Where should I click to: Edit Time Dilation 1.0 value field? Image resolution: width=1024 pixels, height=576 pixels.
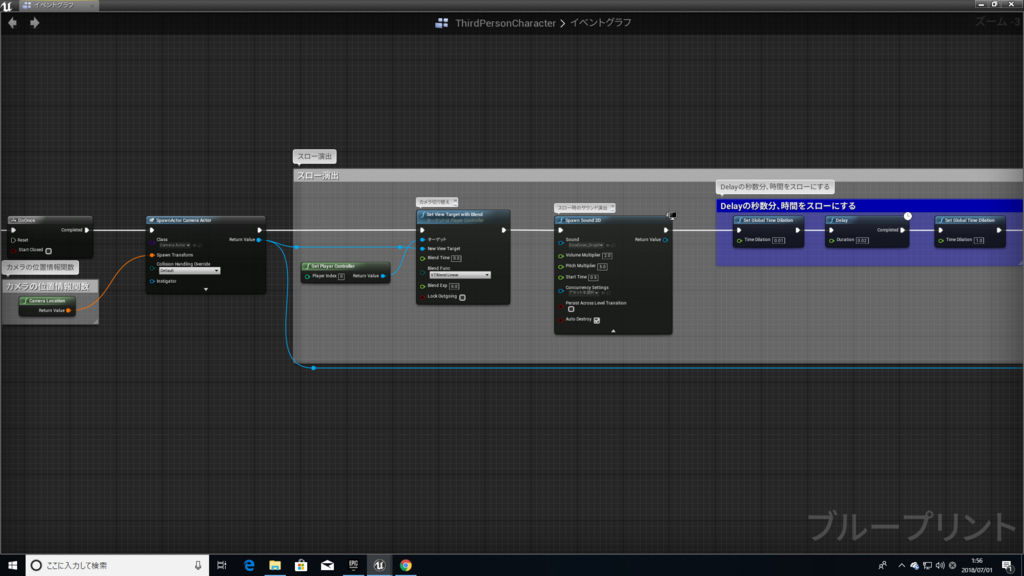click(979, 240)
